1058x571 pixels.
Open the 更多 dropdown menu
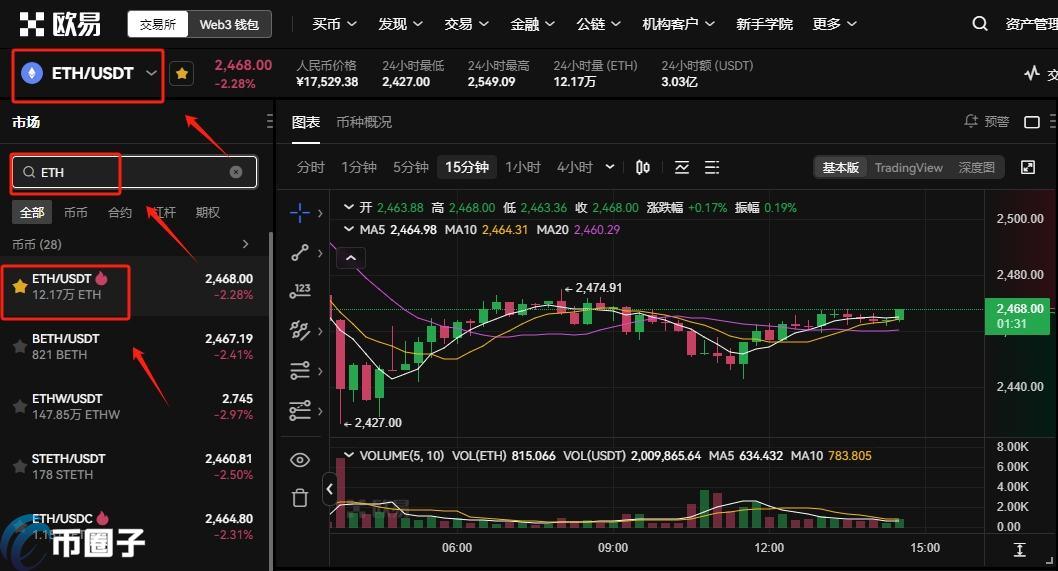point(835,24)
